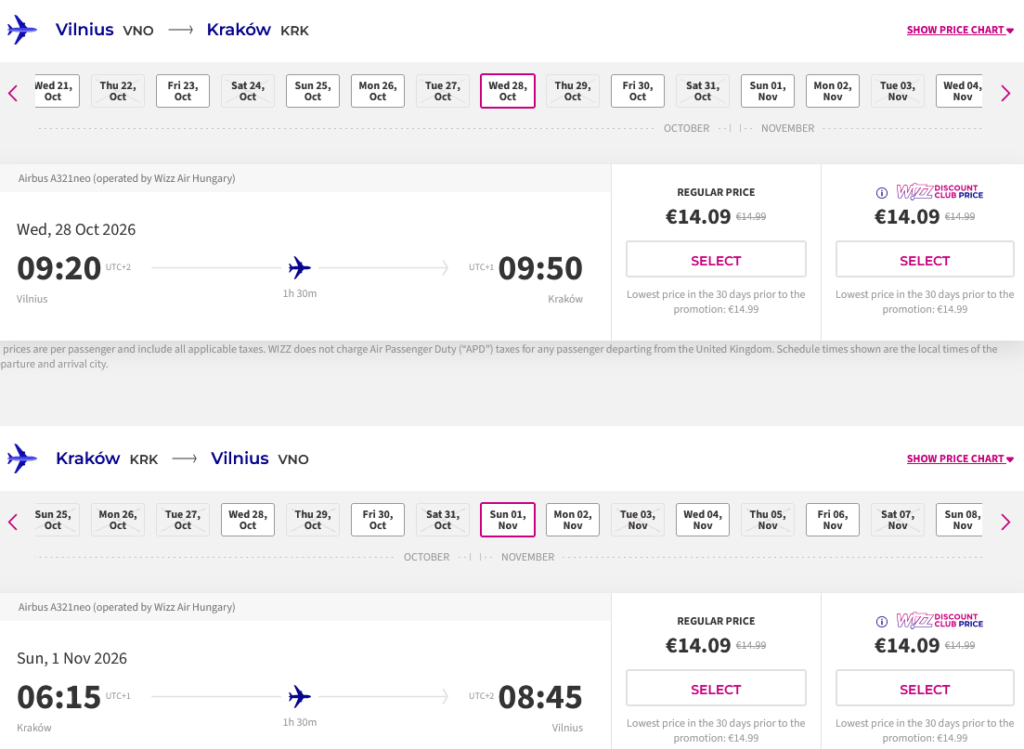The height and width of the screenshot is (749, 1024).
Task: Select regular price for outbound flight
Action: tap(716, 260)
